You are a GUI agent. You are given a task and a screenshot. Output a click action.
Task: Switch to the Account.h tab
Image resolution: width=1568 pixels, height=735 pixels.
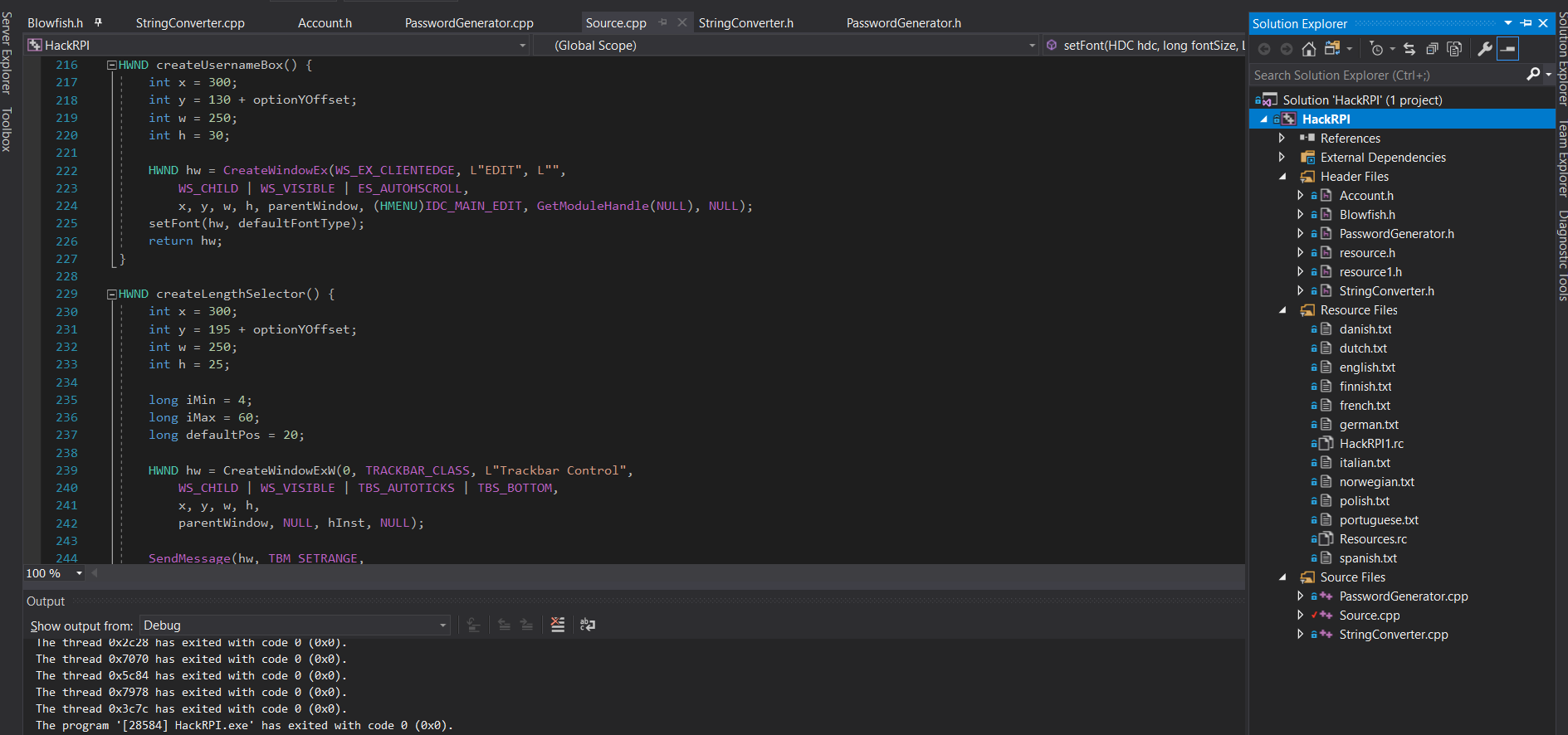pos(325,23)
